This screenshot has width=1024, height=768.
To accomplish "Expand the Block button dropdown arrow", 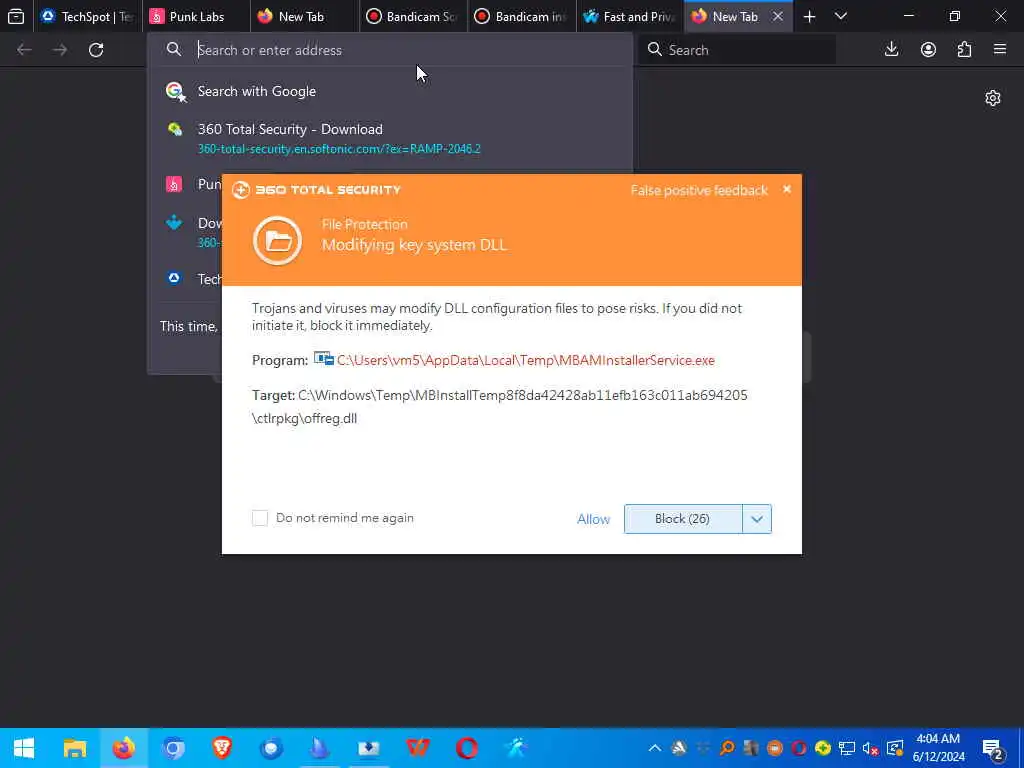I will click(757, 519).
